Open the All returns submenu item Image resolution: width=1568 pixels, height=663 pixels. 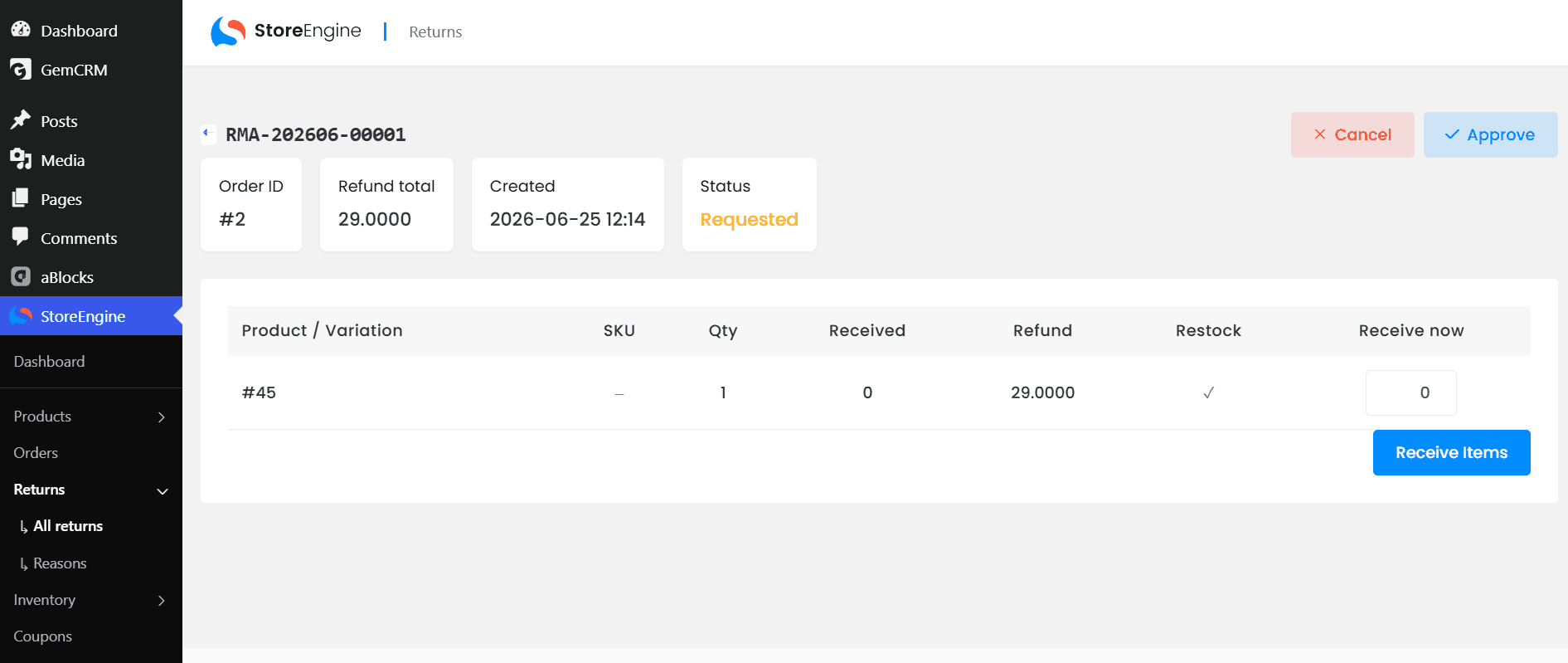pos(68,526)
